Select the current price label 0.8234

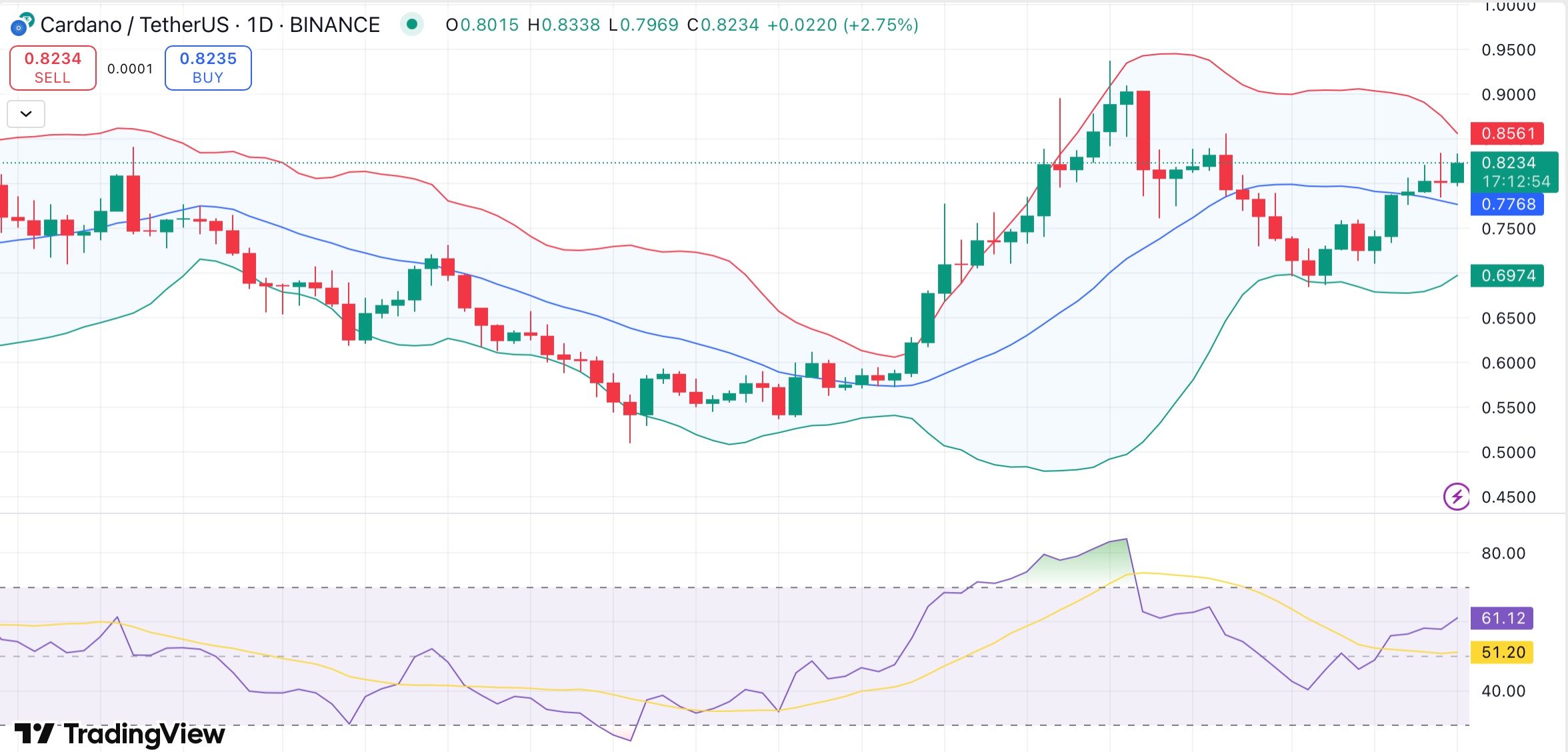(x=1508, y=163)
